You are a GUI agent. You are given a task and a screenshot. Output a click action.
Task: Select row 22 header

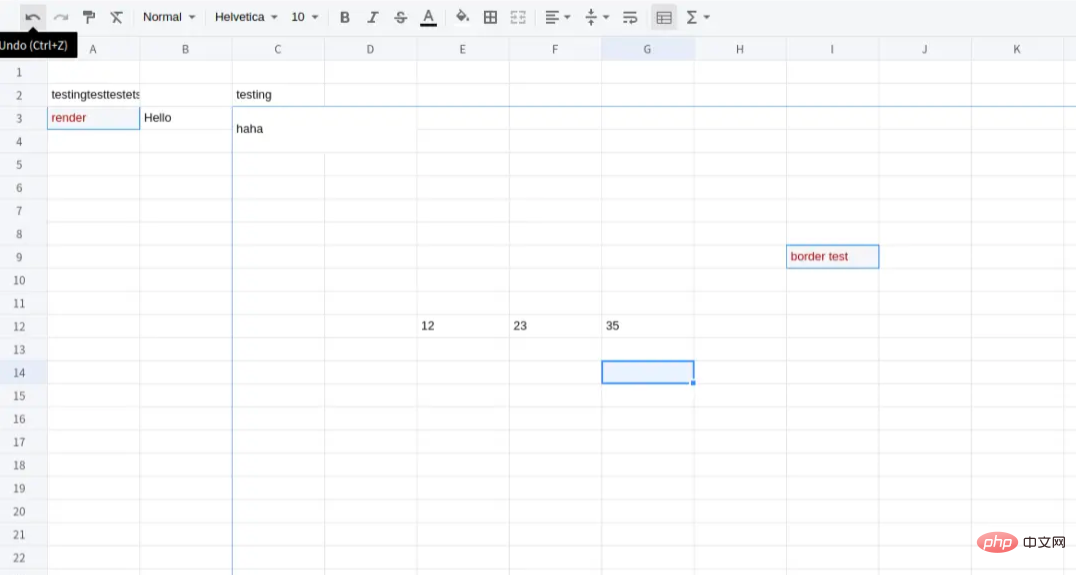click(x=19, y=557)
